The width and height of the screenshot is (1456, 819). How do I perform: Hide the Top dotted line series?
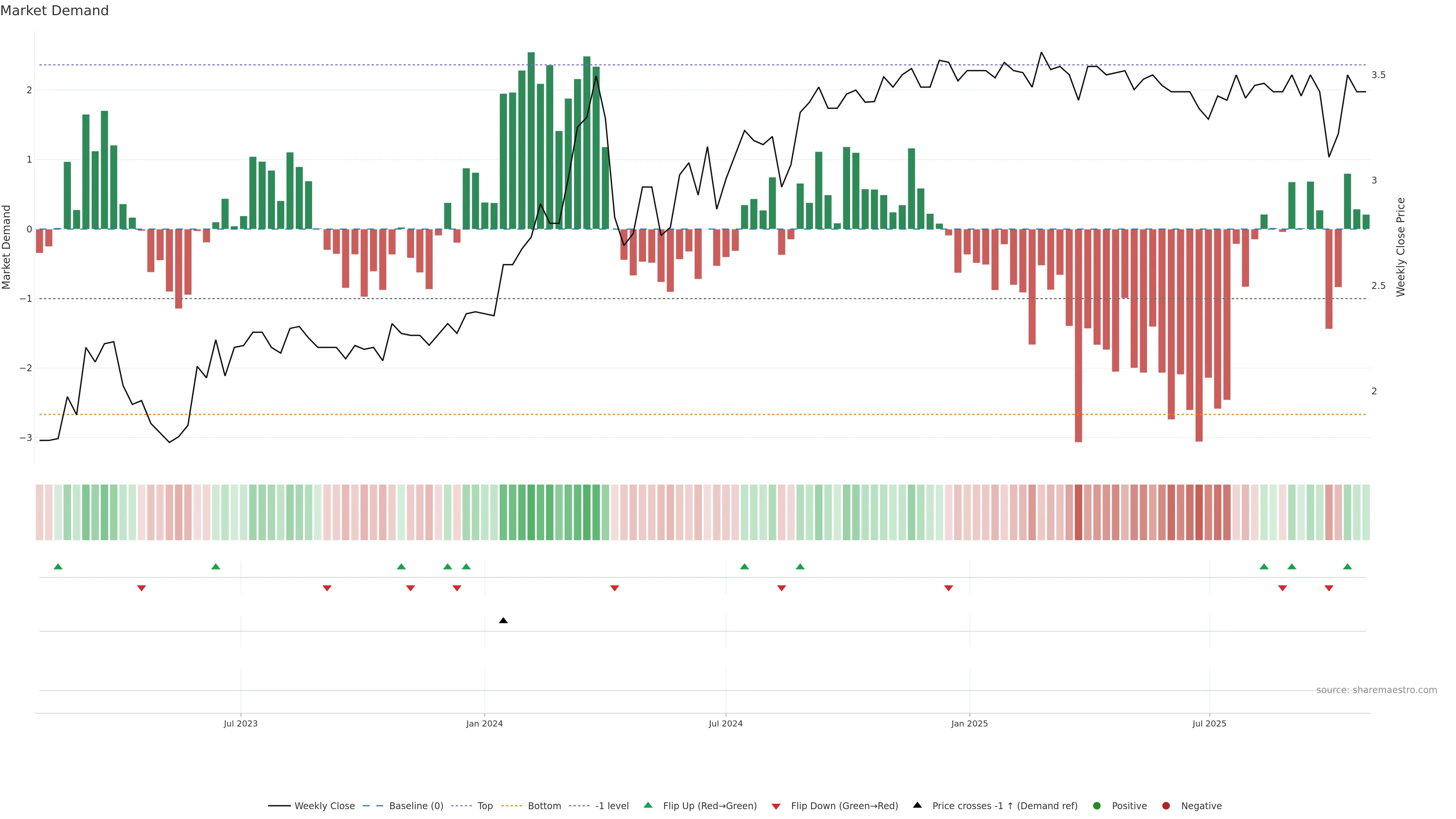click(x=485, y=806)
